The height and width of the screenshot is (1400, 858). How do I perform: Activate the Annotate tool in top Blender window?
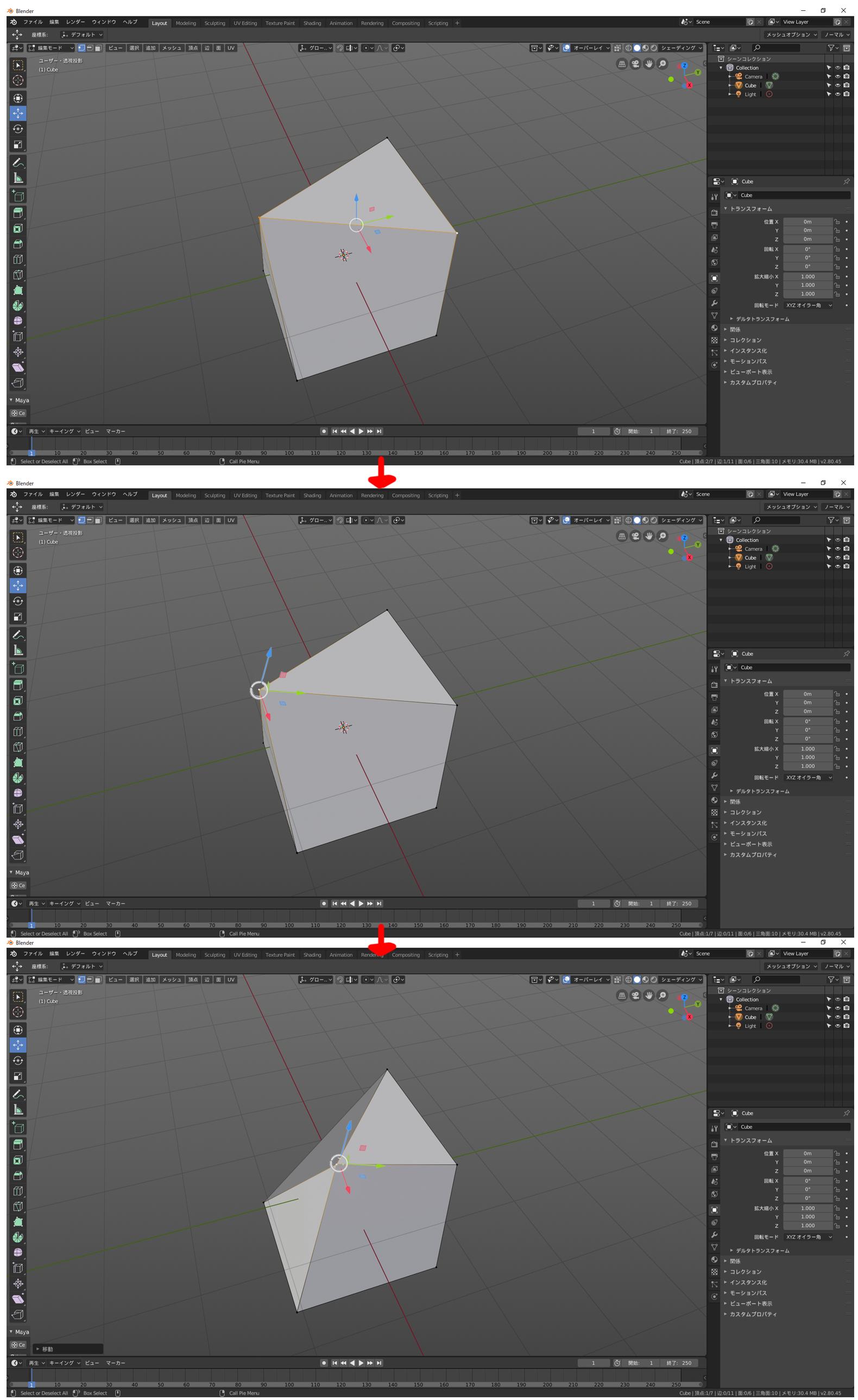(x=17, y=162)
